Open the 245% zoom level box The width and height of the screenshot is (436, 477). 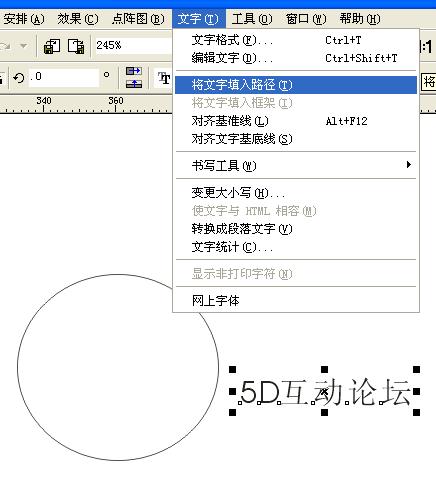click(133, 45)
